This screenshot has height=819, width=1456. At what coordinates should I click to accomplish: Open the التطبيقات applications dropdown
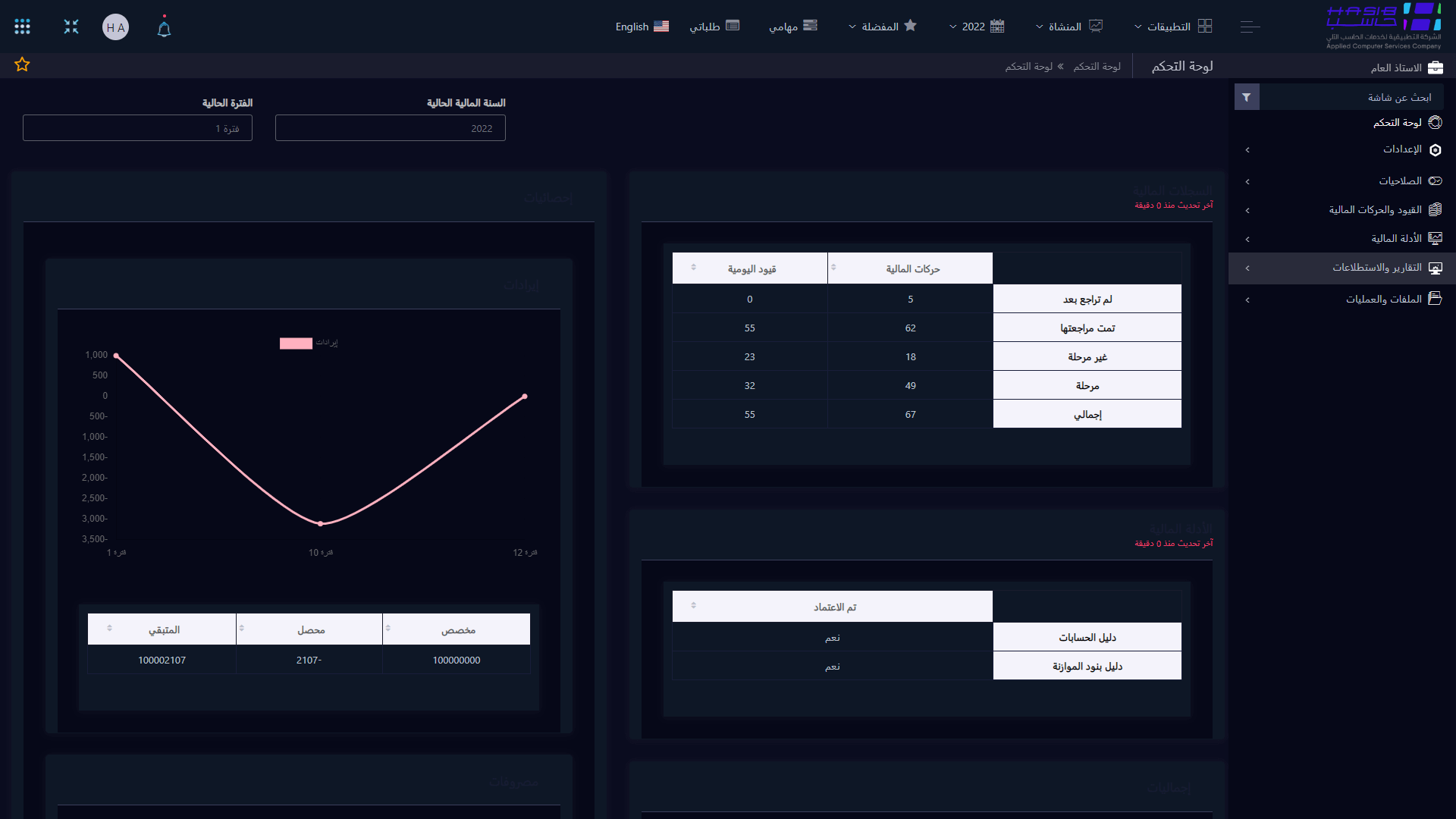pyautogui.click(x=1172, y=27)
